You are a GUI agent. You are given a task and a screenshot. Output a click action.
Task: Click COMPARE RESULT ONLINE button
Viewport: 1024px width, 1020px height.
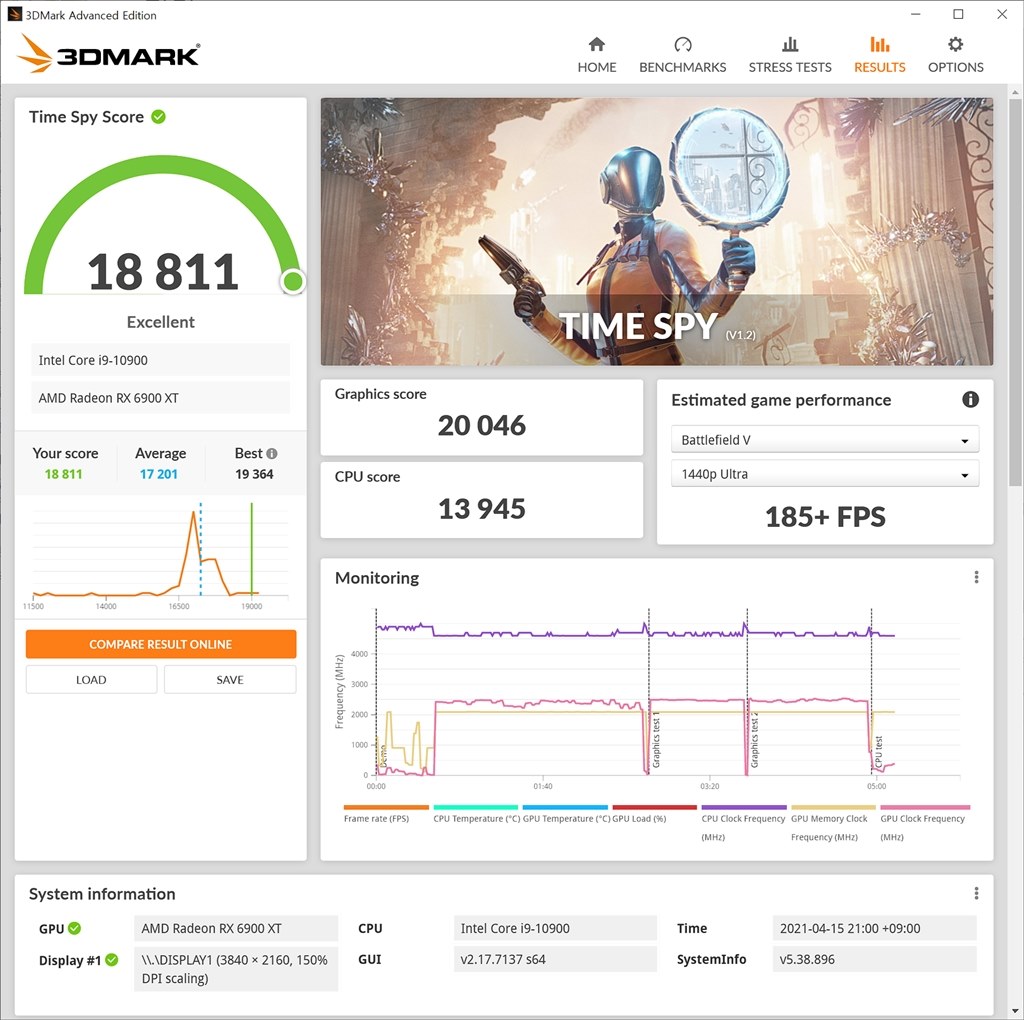click(161, 644)
